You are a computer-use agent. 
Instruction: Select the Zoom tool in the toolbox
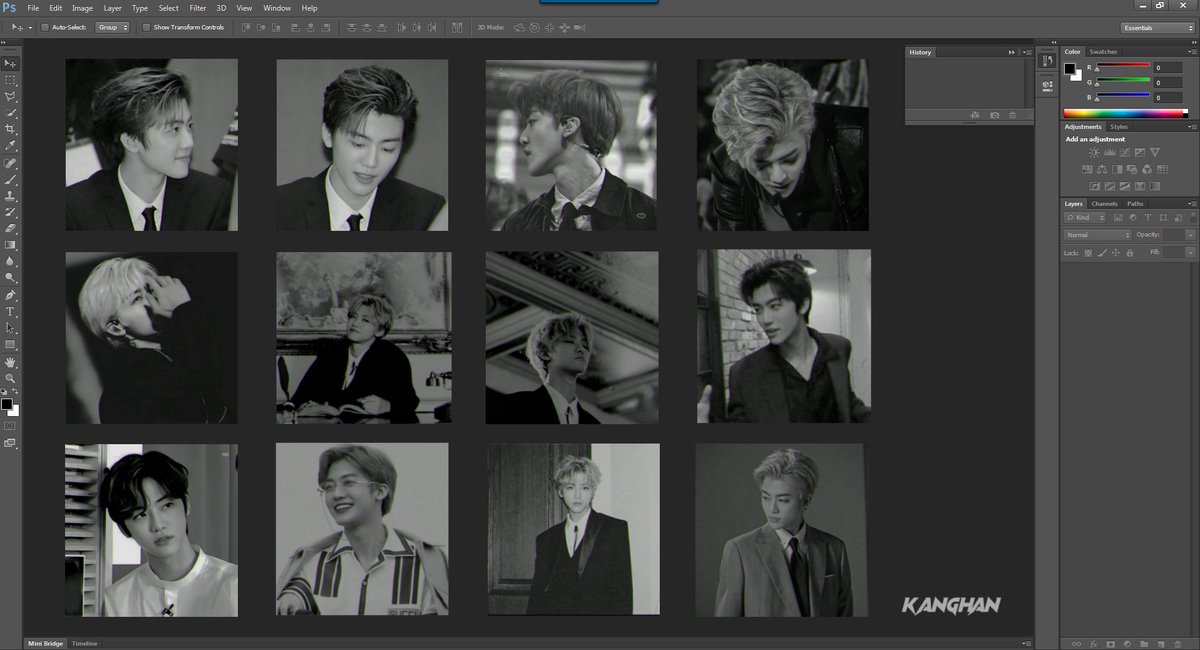click(10, 378)
